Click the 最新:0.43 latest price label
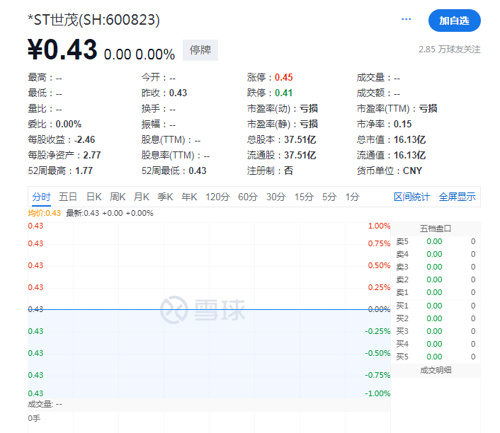This screenshot has width=500, height=433. (83, 213)
